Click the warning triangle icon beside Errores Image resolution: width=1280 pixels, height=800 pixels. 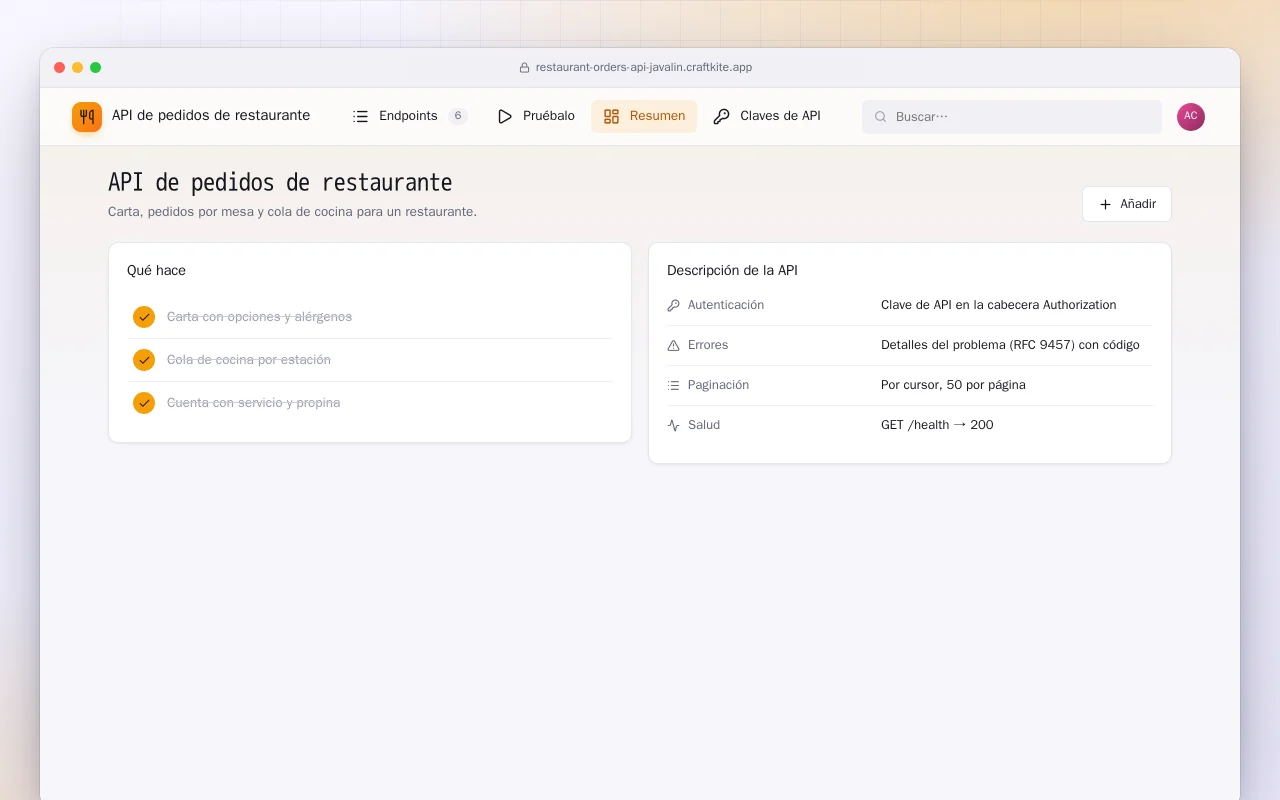(673, 345)
